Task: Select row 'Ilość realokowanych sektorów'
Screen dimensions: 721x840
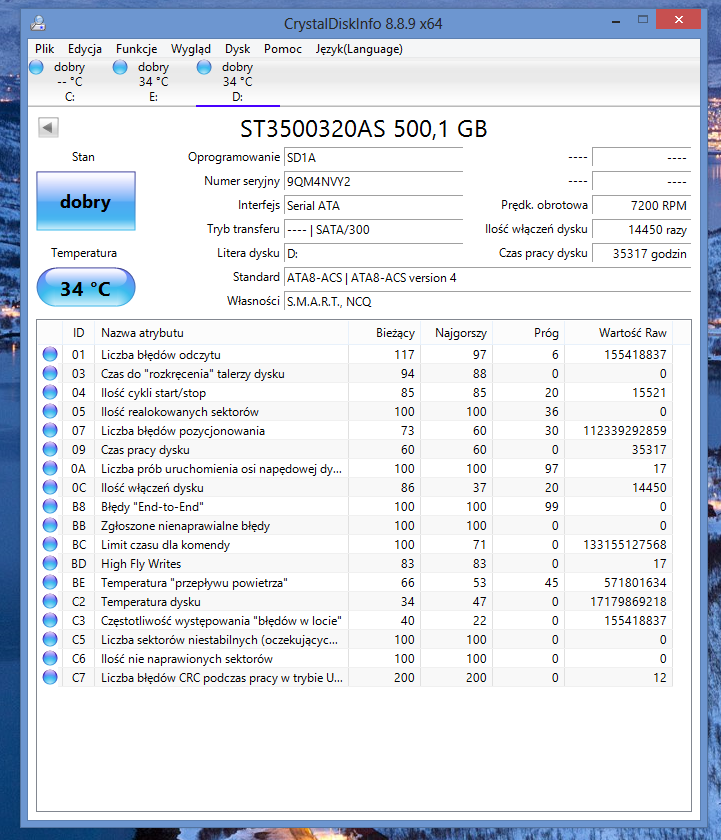Action: click(355, 411)
